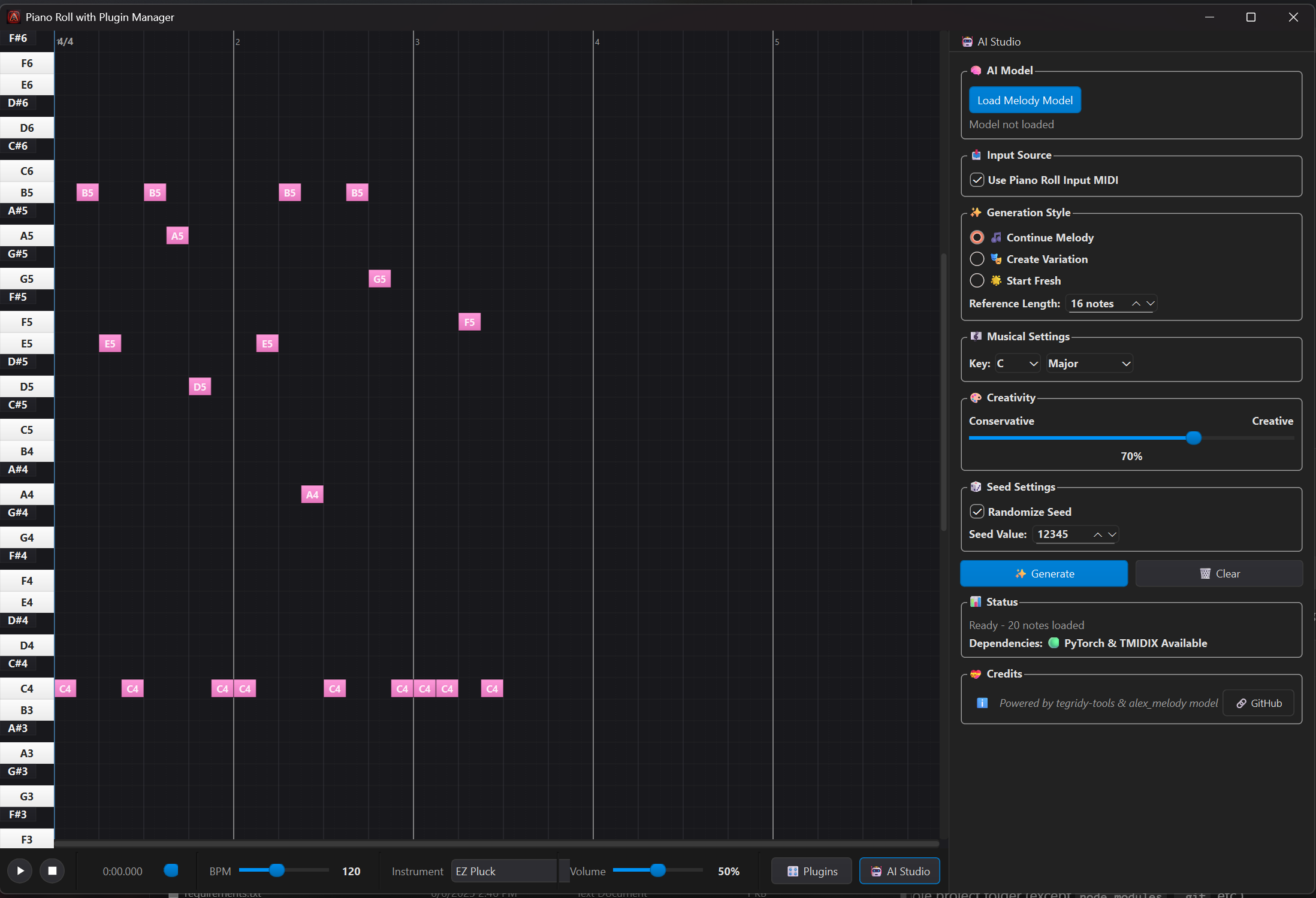
Task: Click the Play button
Action: (20, 870)
